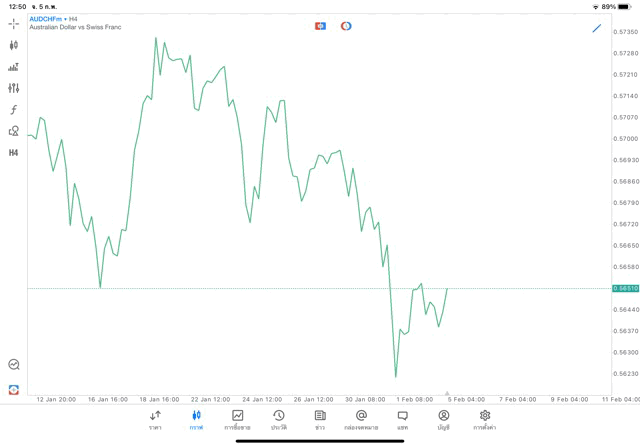Open the การซื้อขาย trade tab
Image resolution: width=640 pixels, height=447 pixels.
point(237,420)
